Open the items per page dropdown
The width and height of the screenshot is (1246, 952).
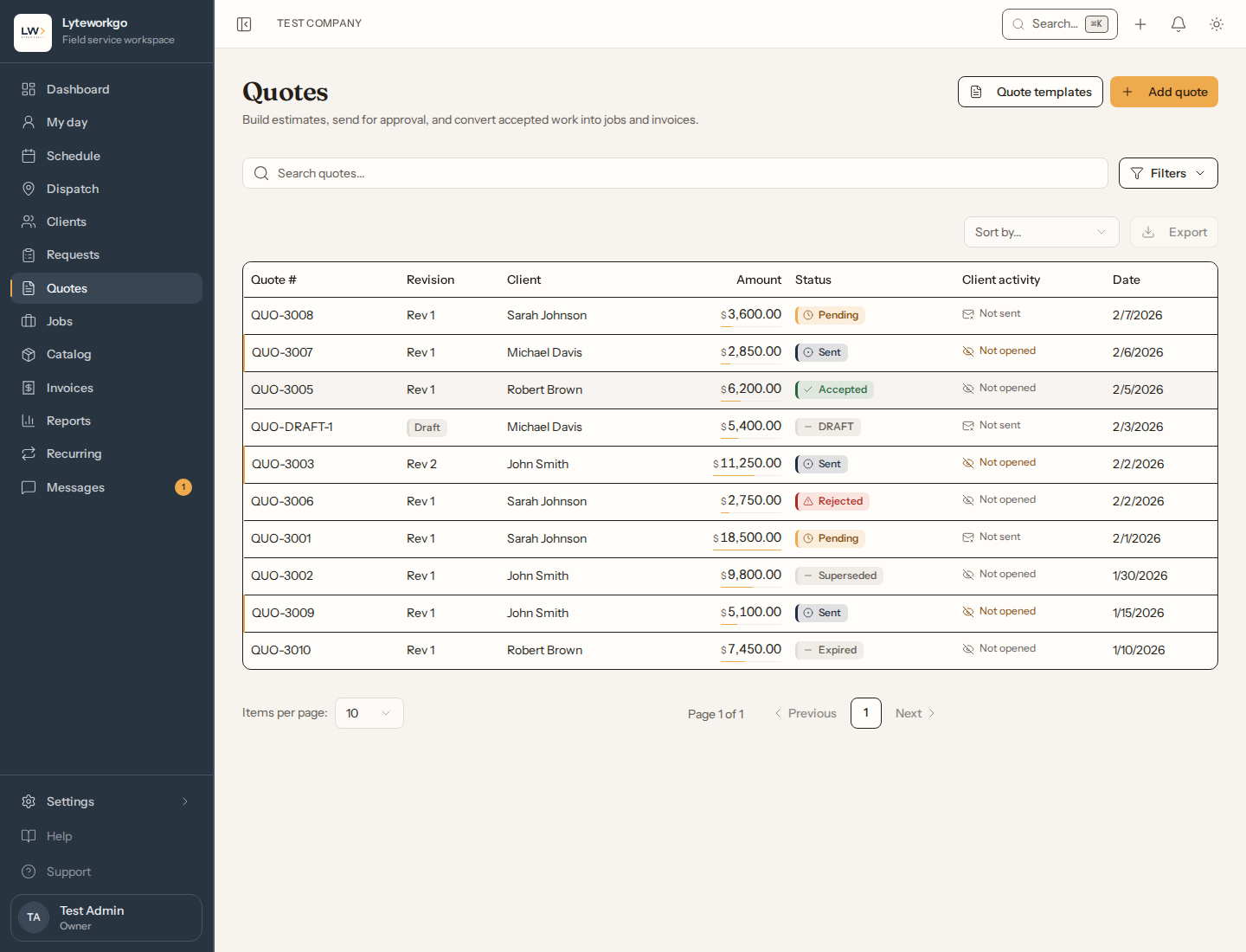[369, 713]
